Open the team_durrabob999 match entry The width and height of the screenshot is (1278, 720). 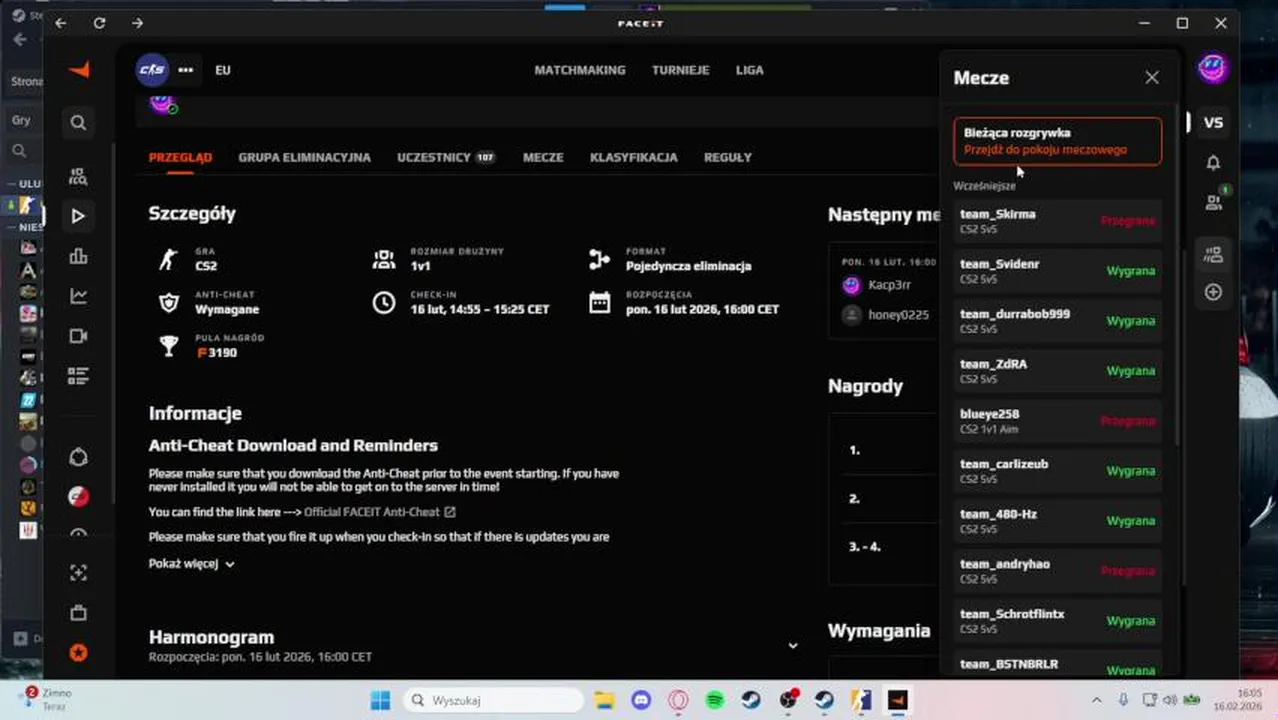(x=1057, y=321)
